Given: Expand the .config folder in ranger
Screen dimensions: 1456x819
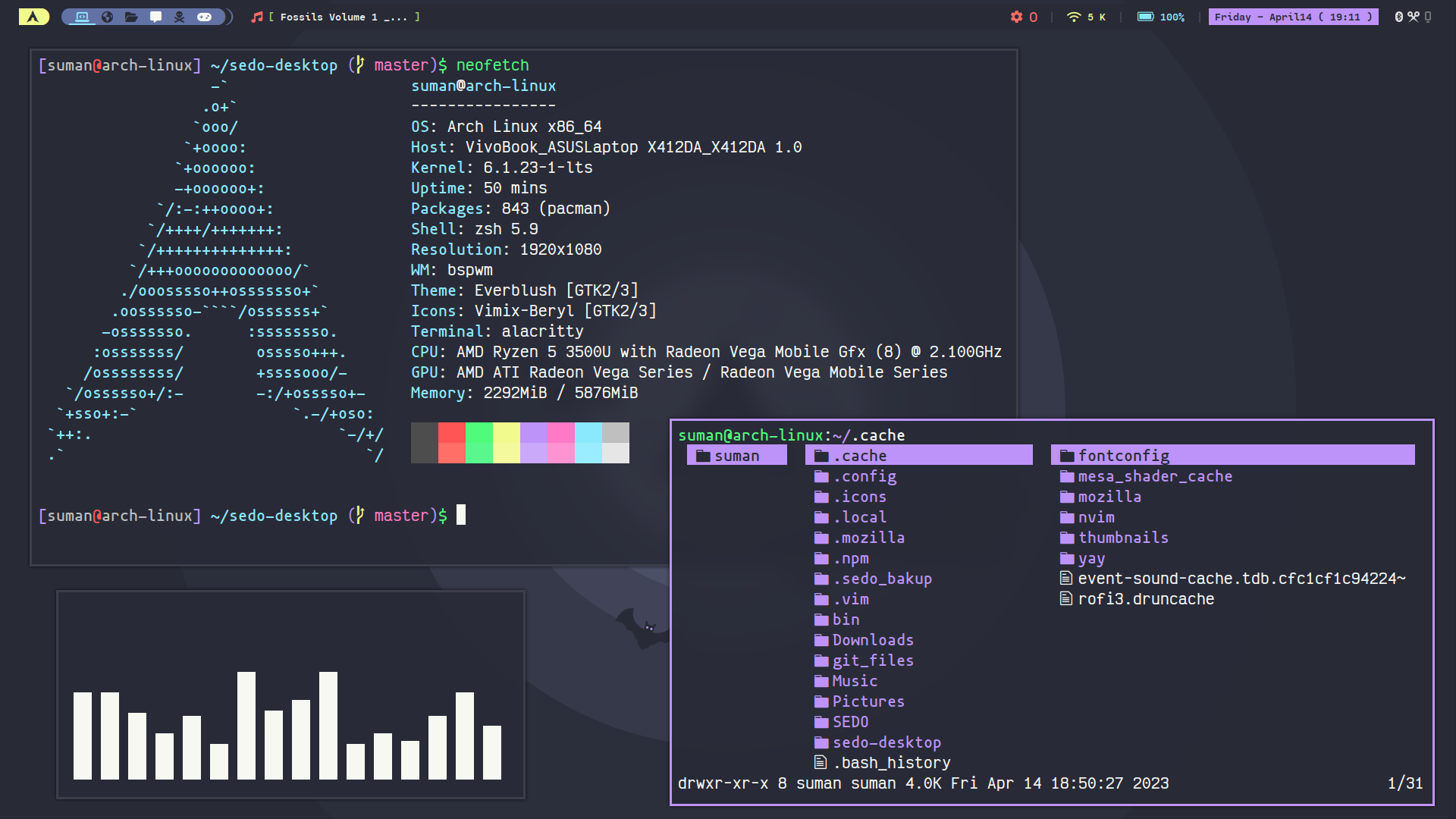Looking at the screenshot, I should 864,476.
